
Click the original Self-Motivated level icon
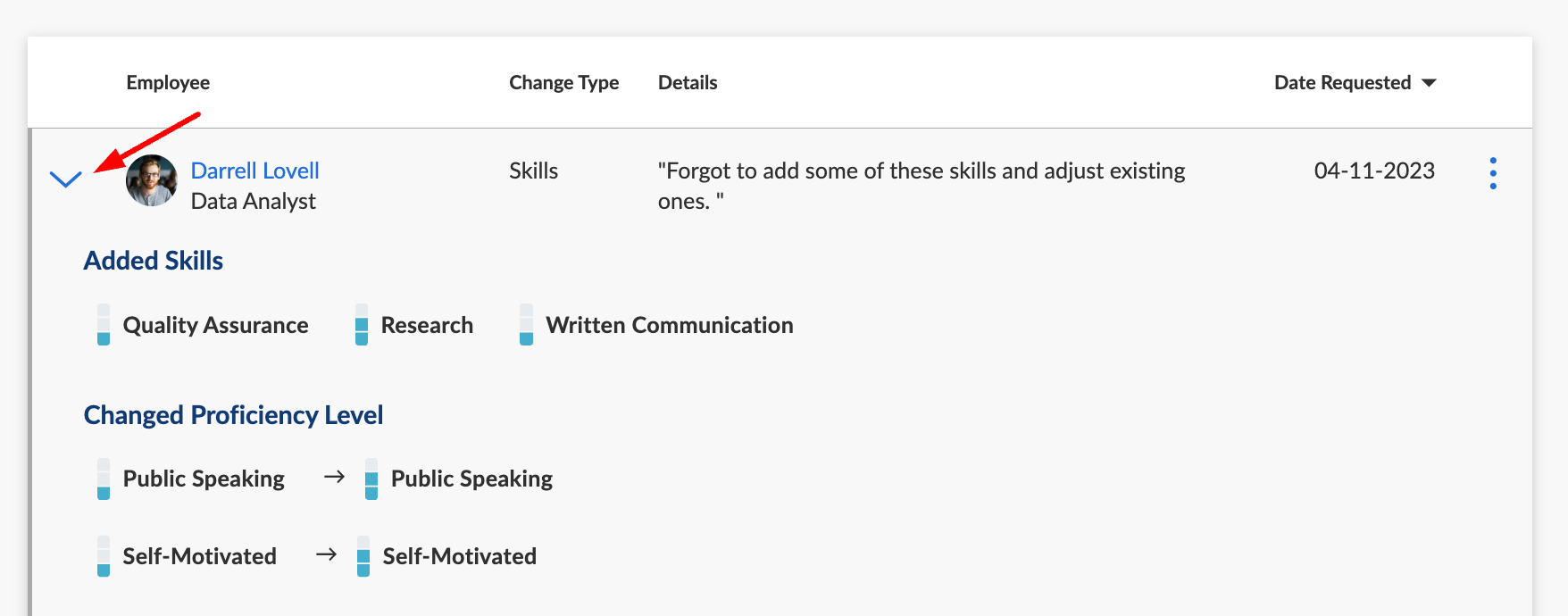(x=104, y=556)
